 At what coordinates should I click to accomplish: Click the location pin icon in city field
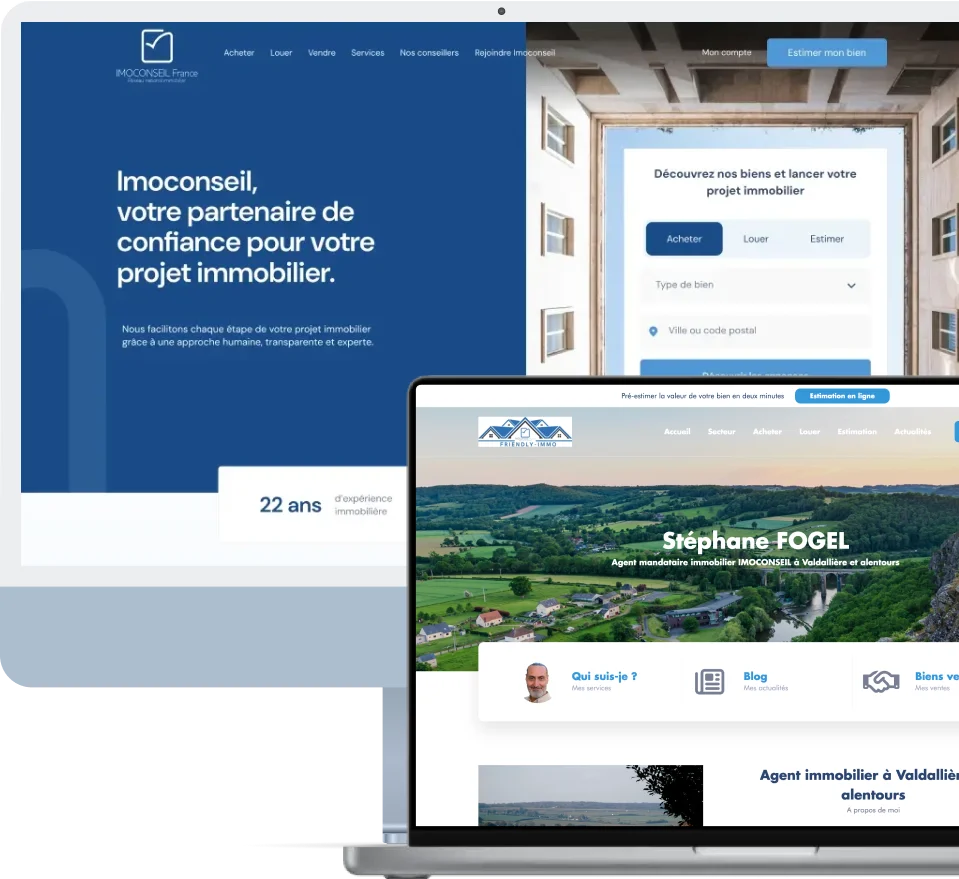[x=652, y=331]
